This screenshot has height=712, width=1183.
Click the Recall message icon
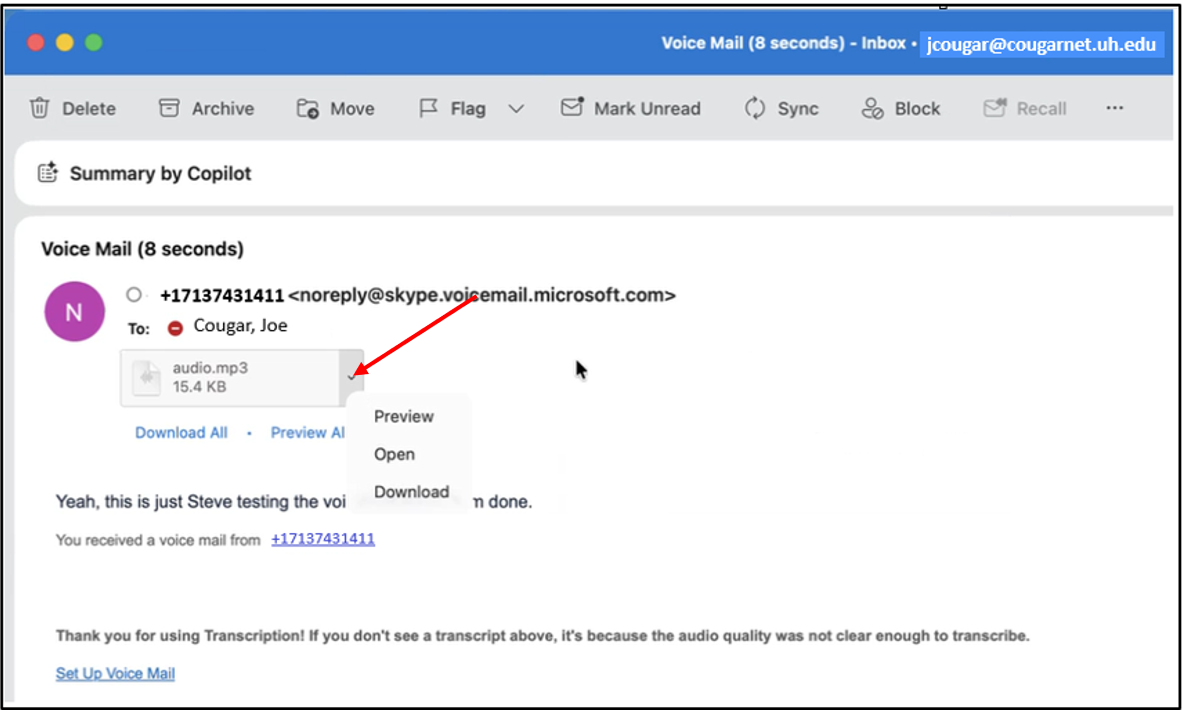tap(995, 109)
